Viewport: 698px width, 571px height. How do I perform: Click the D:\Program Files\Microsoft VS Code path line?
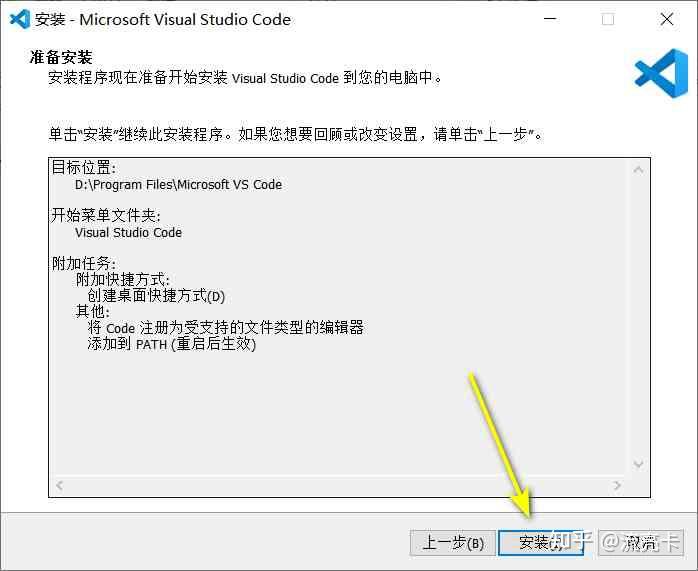tap(178, 185)
